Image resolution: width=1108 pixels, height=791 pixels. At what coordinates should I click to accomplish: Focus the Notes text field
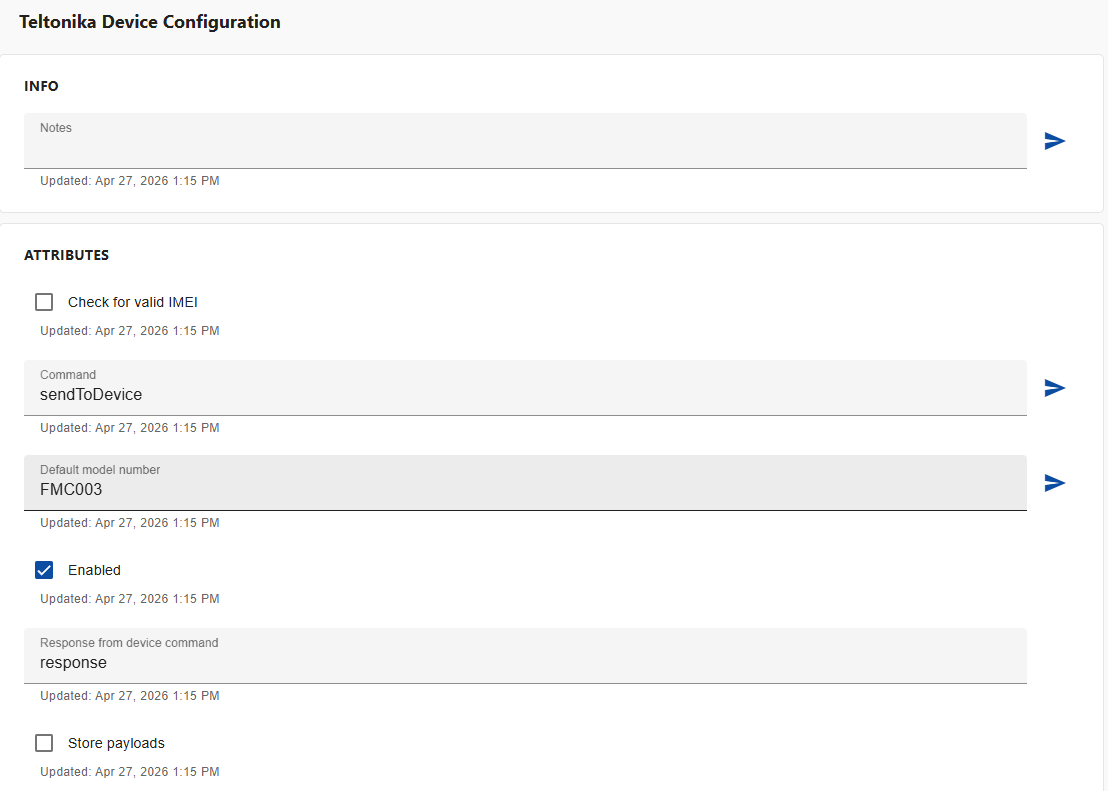pyautogui.click(x=525, y=146)
